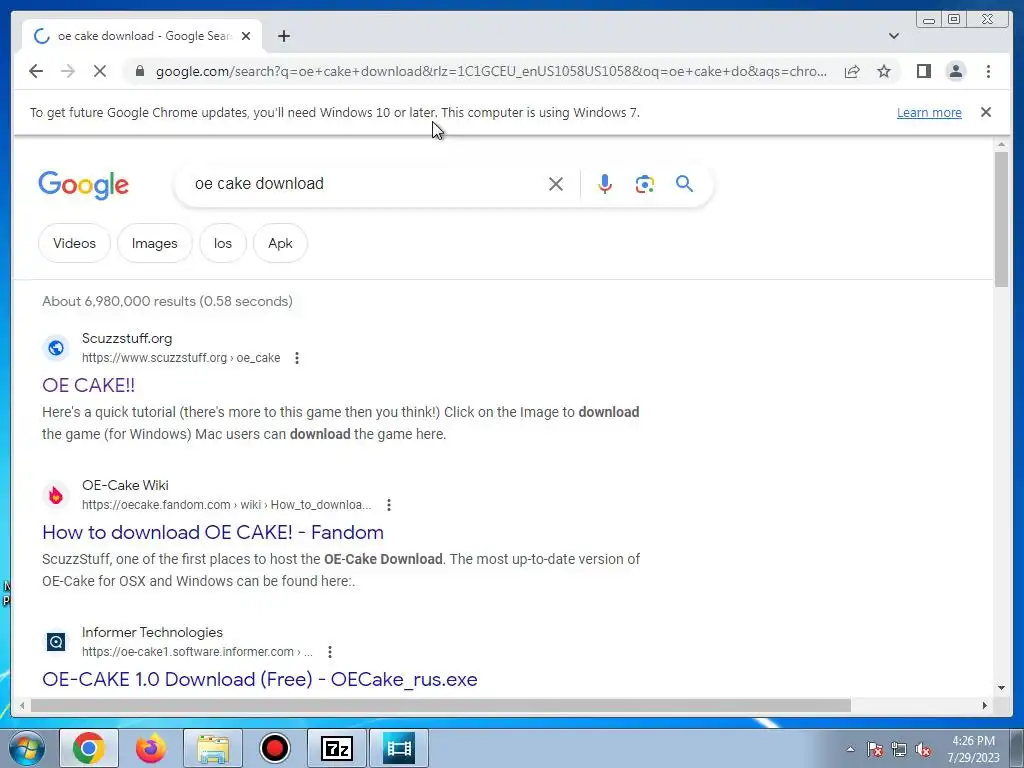Open How to download OE CAKE! Fandom
1024x768 pixels.
[213, 532]
